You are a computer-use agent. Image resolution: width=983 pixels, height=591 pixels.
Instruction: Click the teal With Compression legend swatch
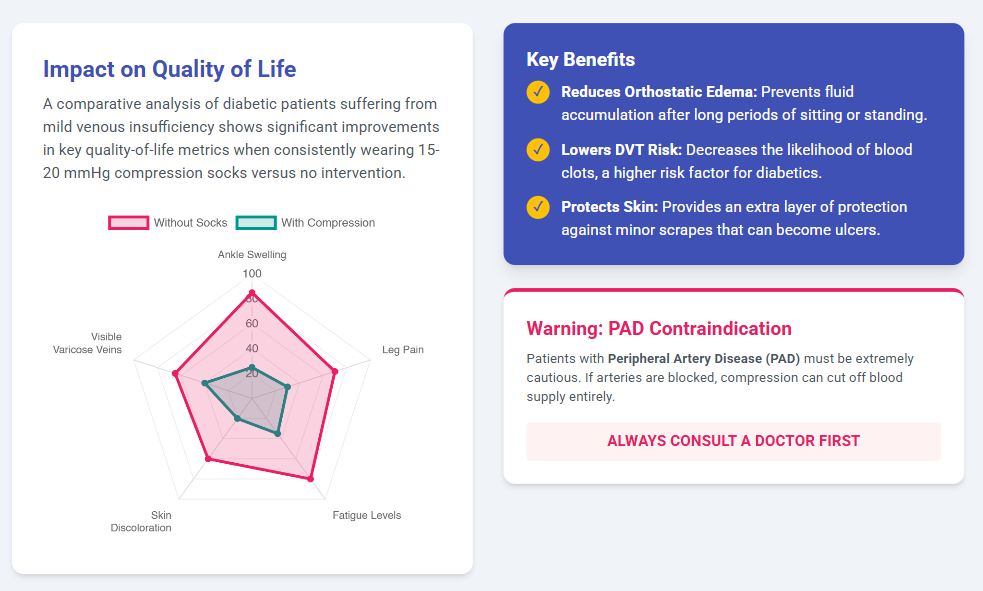click(x=256, y=223)
